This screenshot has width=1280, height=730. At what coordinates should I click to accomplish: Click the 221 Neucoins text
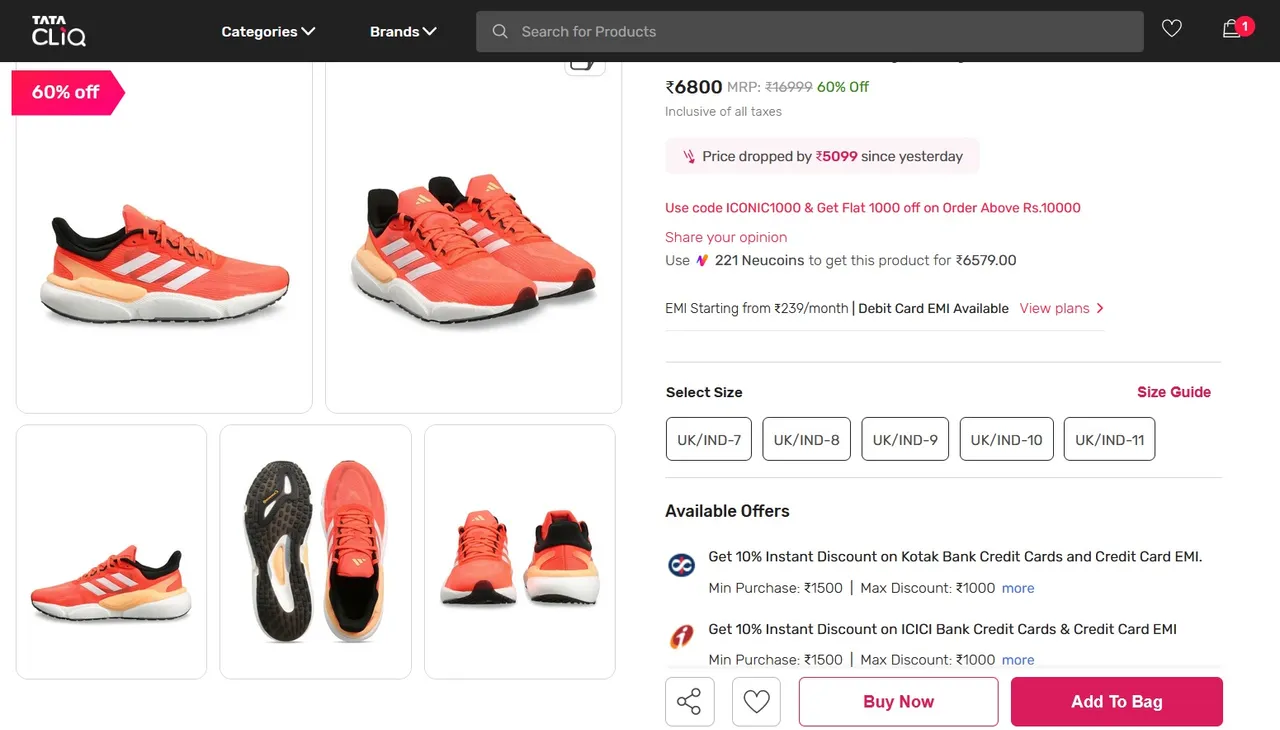[759, 260]
